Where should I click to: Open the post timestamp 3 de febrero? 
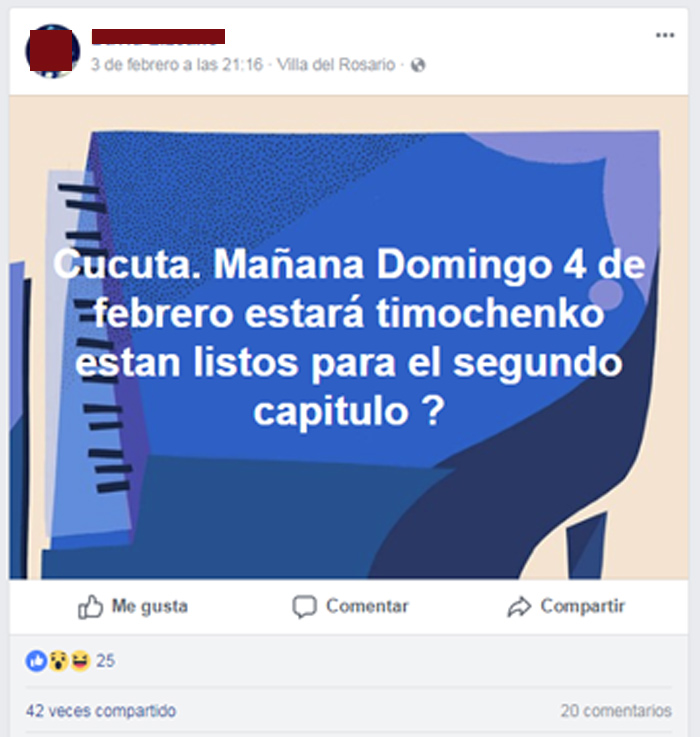click(x=176, y=64)
